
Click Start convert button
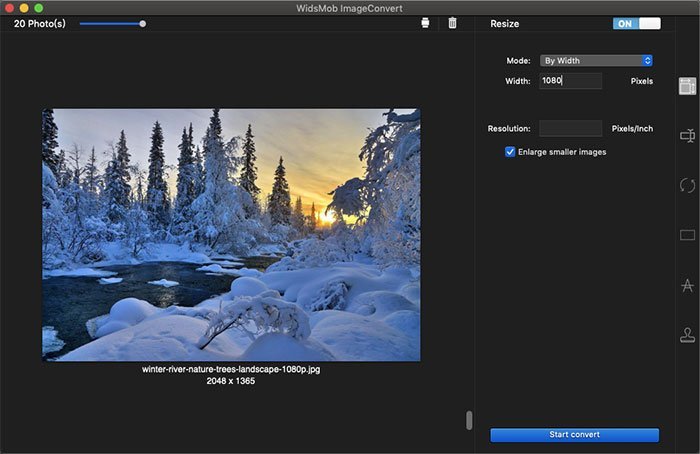point(575,435)
